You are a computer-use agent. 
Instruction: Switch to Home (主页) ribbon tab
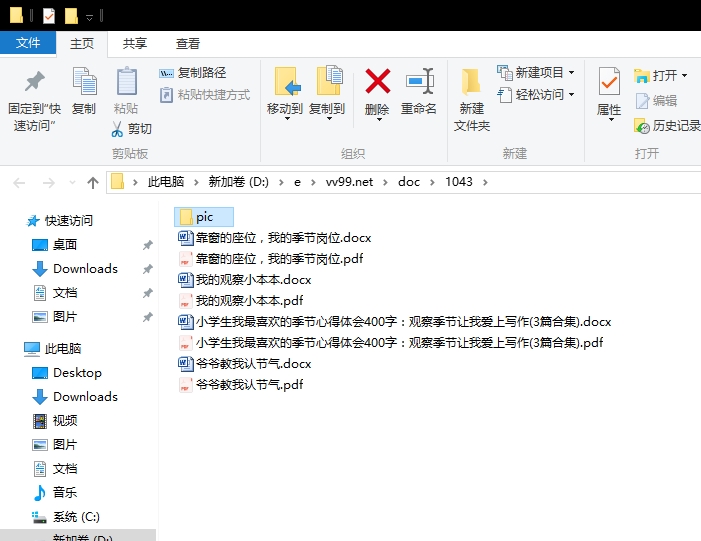pos(82,43)
